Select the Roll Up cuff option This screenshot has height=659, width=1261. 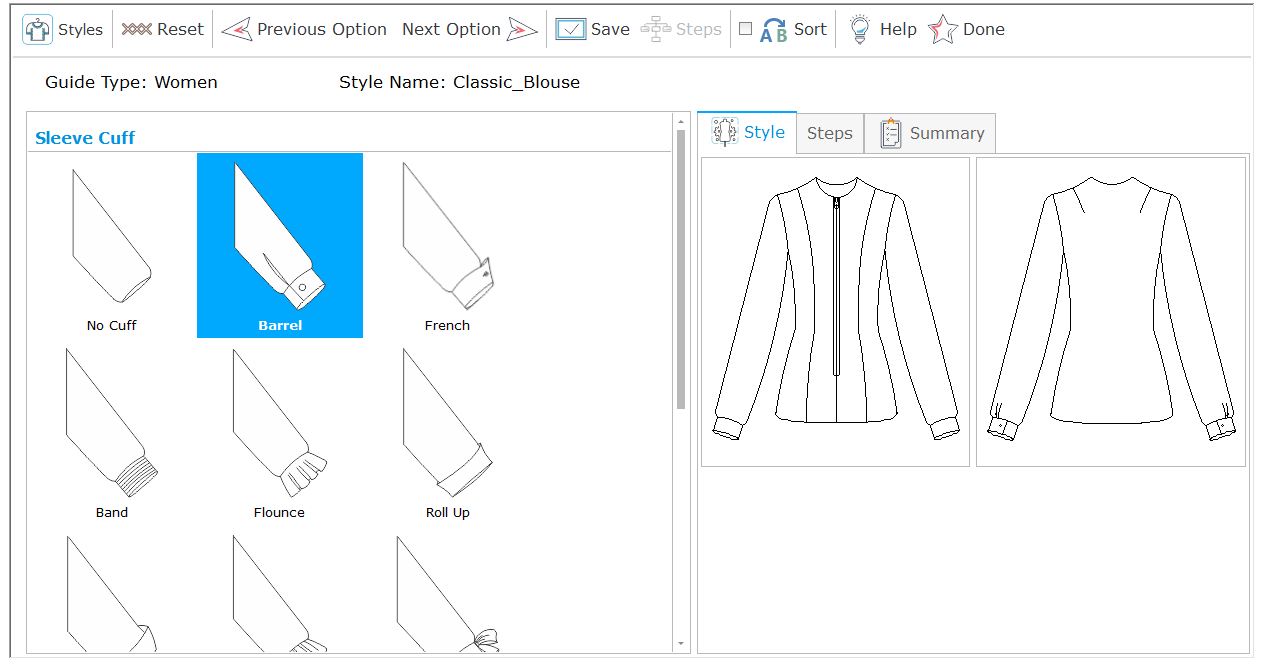(x=447, y=433)
